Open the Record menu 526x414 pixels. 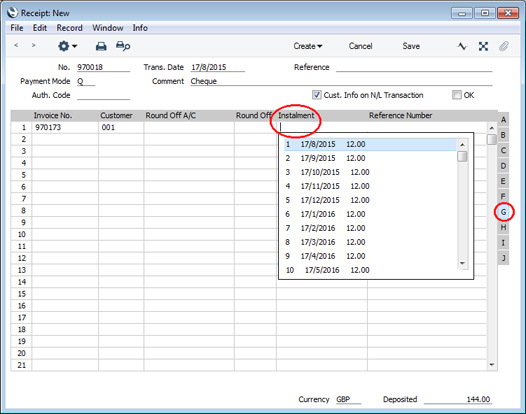click(69, 28)
